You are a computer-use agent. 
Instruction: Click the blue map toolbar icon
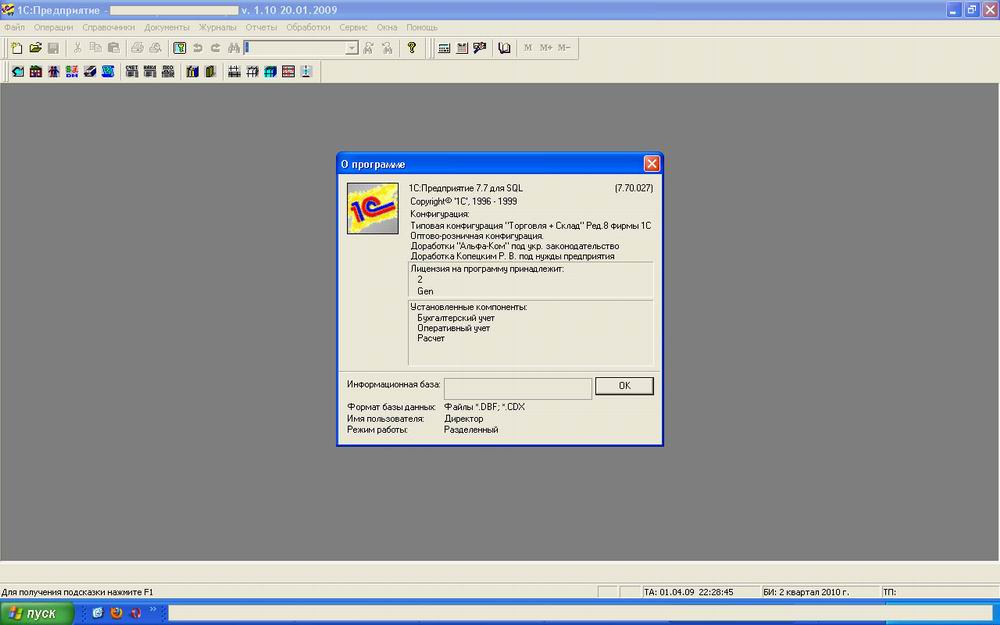[108, 71]
